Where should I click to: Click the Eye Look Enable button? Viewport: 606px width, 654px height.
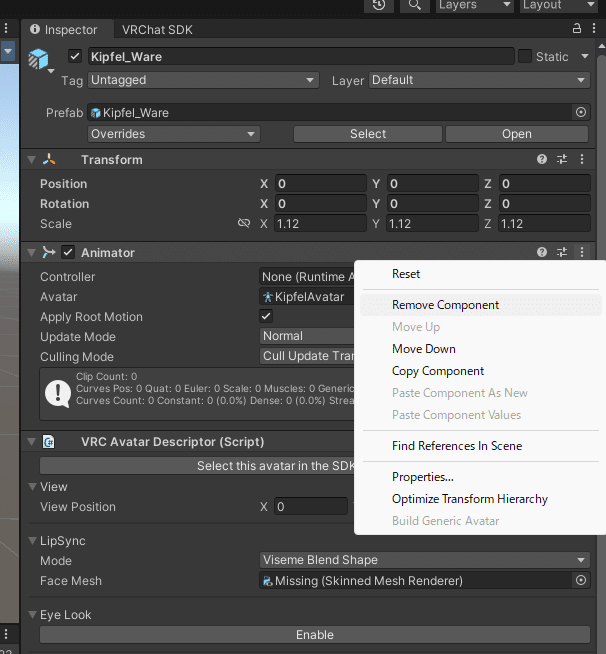[x=314, y=635]
